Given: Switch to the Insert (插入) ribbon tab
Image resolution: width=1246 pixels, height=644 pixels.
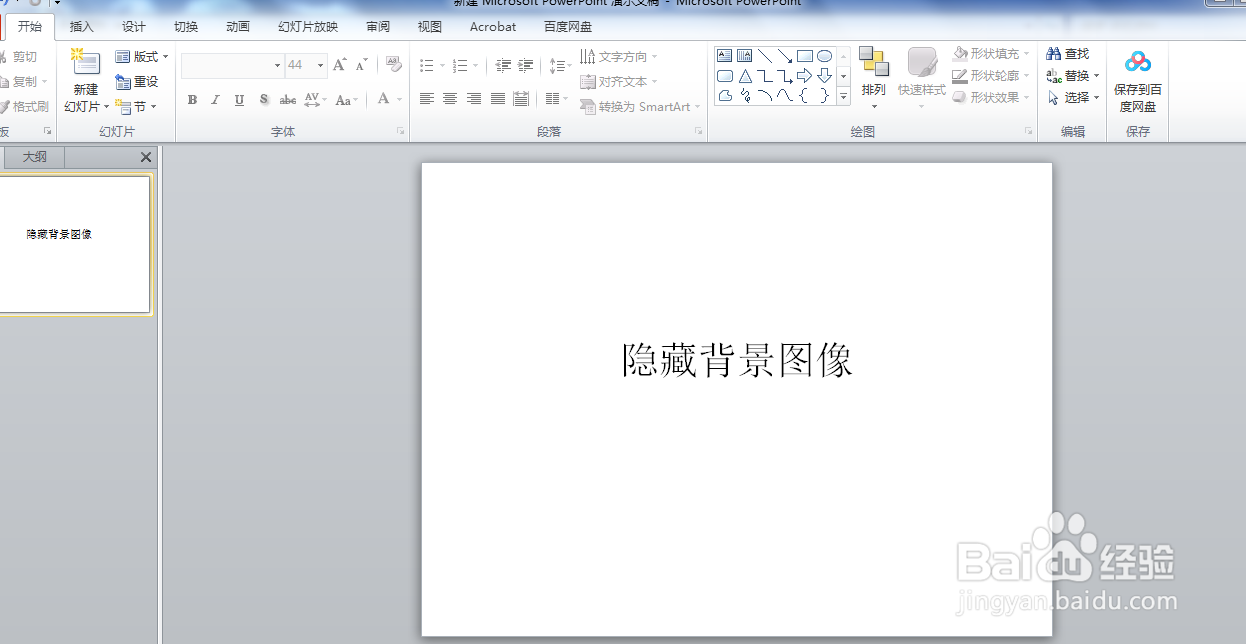Looking at the screenshot, I should [81, 27].
